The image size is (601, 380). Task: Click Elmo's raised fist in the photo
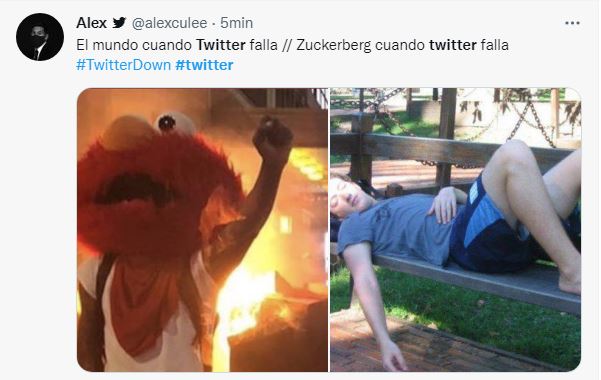pos(273,135)
